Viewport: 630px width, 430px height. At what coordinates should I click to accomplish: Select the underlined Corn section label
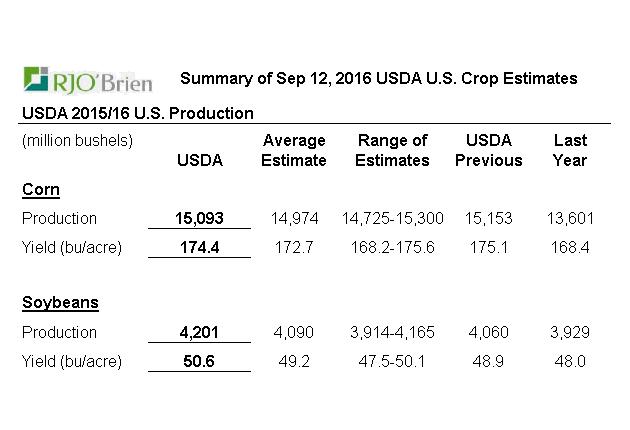[x=41, y=188]
